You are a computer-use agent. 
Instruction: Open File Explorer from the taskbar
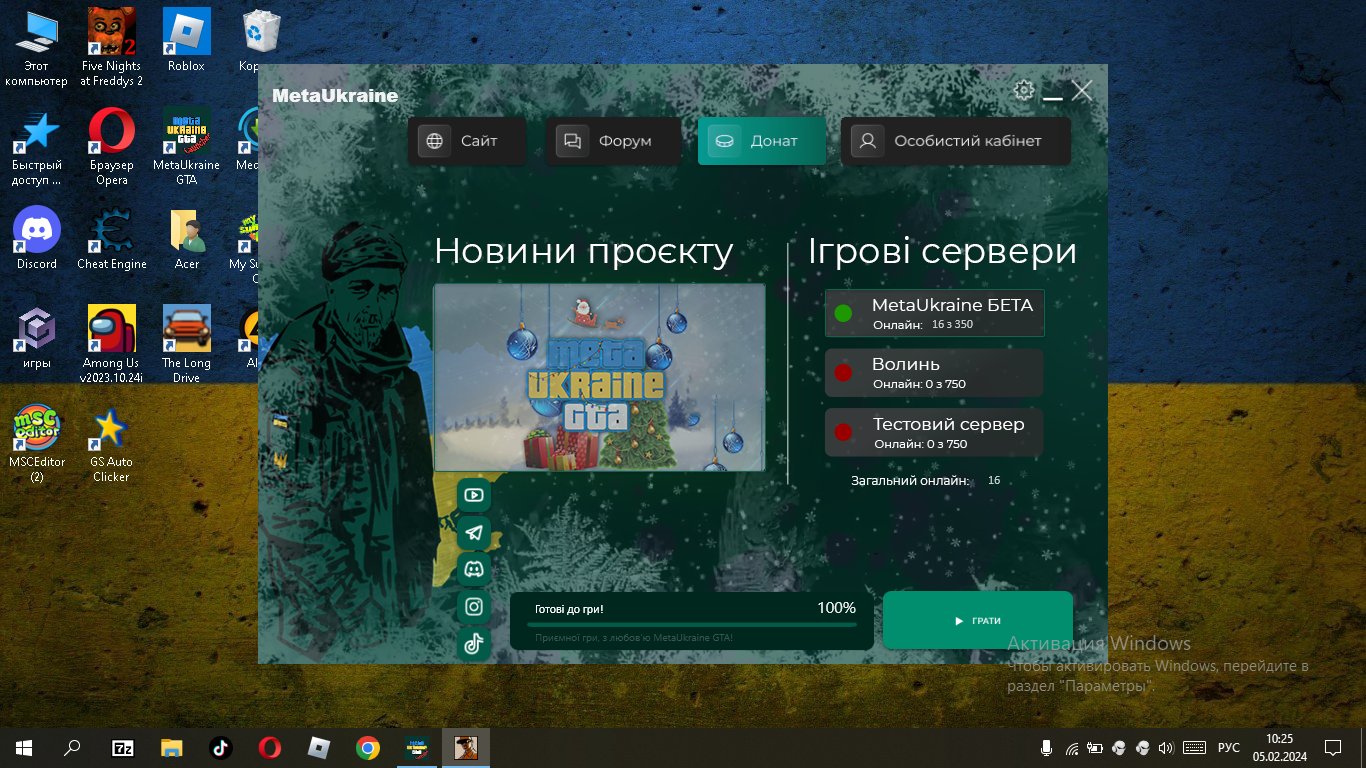(x=172, y=747)
